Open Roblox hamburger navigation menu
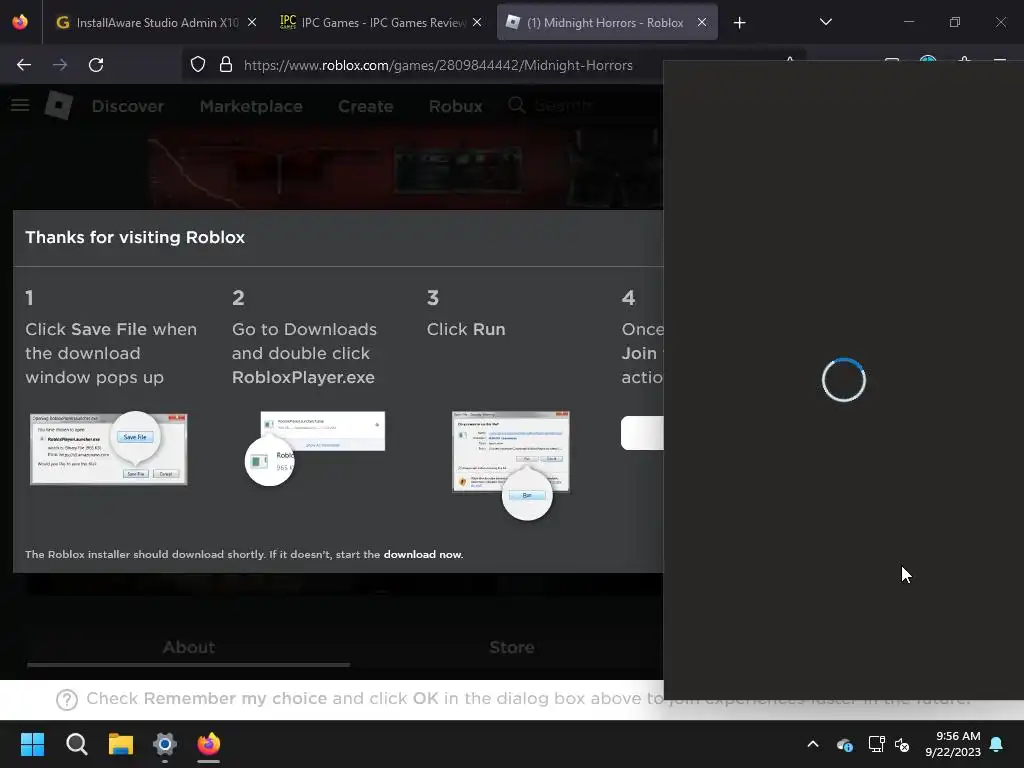Screen dimensions: 1024x768 click(20, 105)
